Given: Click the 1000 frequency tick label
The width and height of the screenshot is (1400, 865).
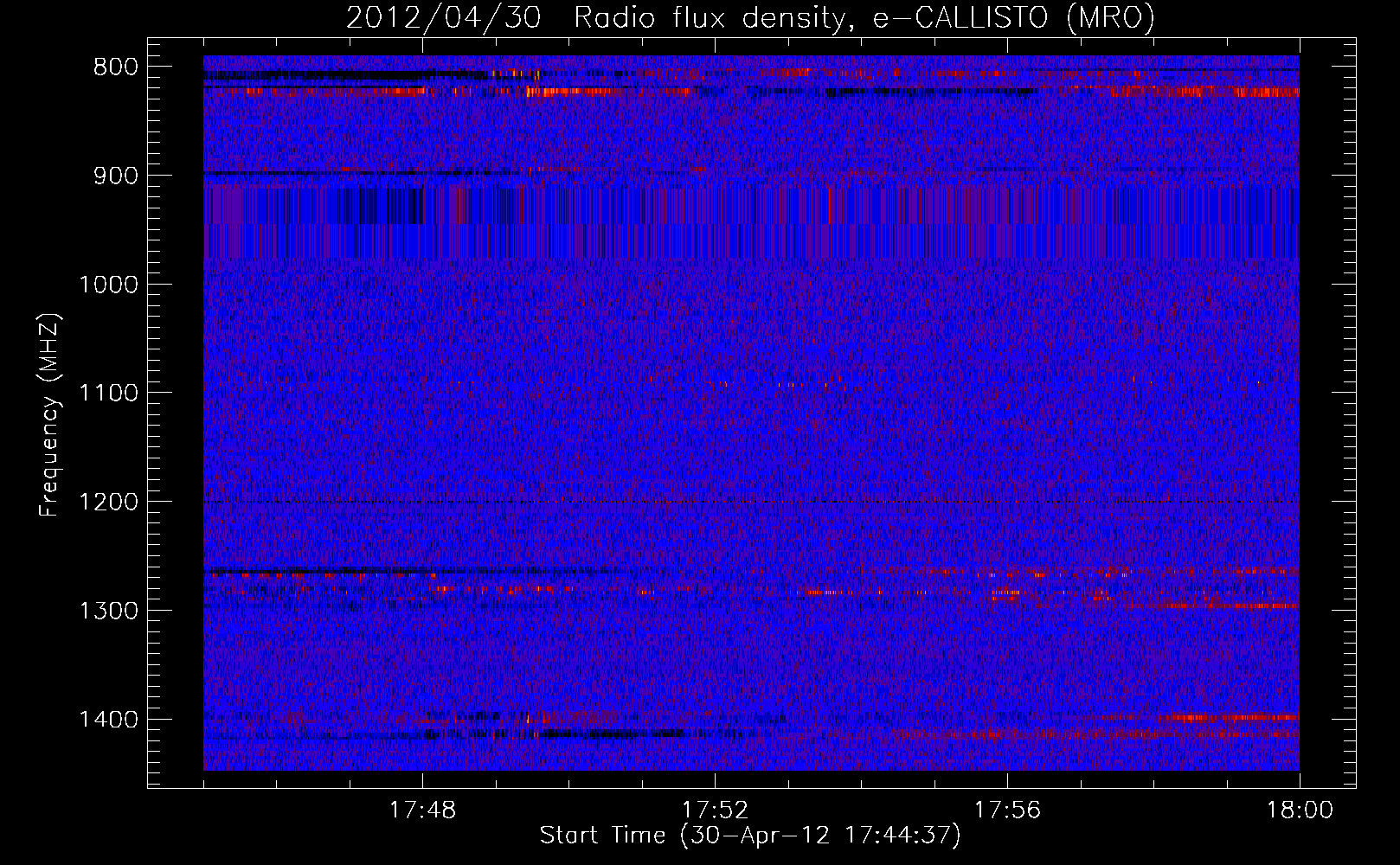Looking at the screenshot, I should coord(108,285).
